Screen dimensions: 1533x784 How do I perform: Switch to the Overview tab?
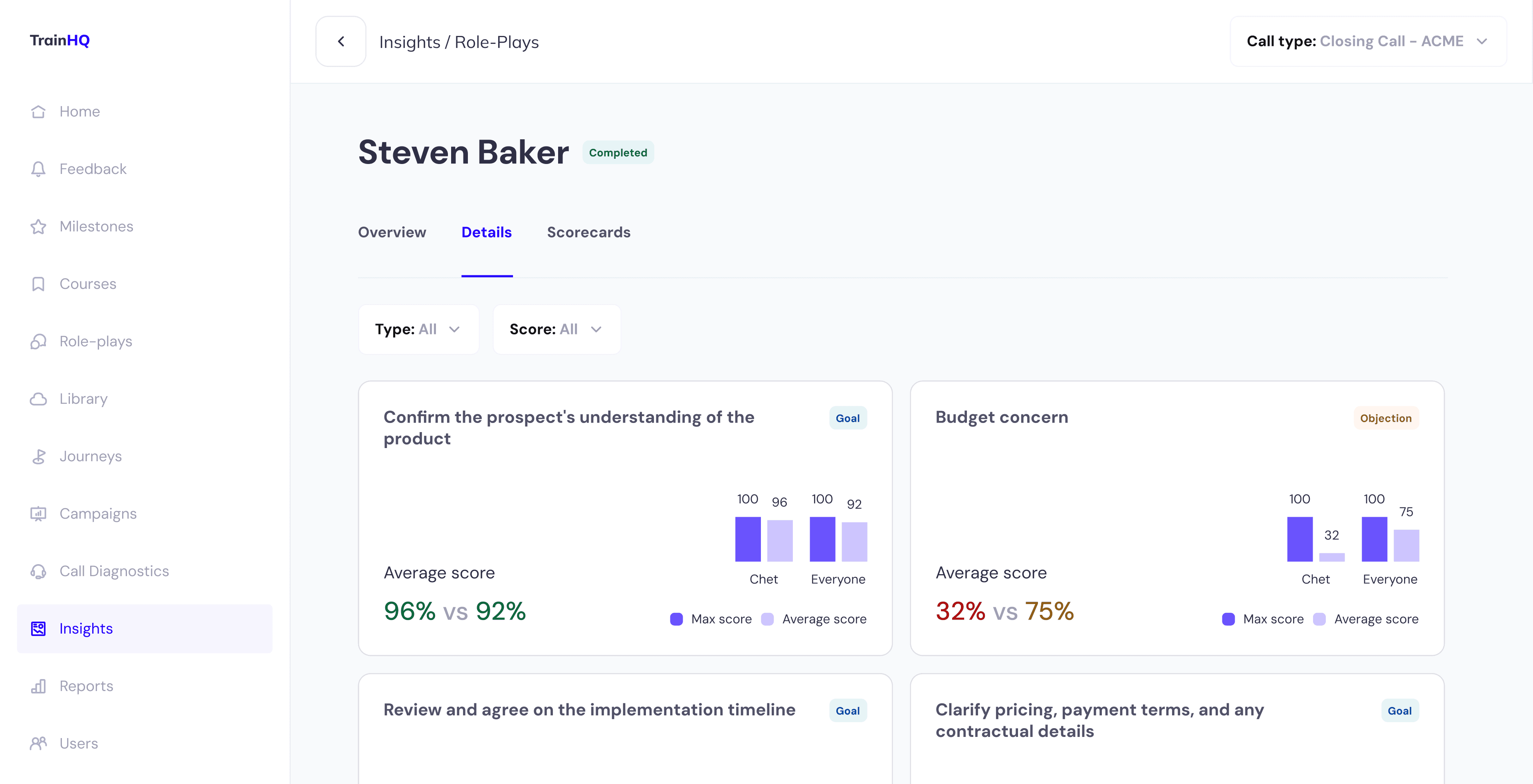392,233
